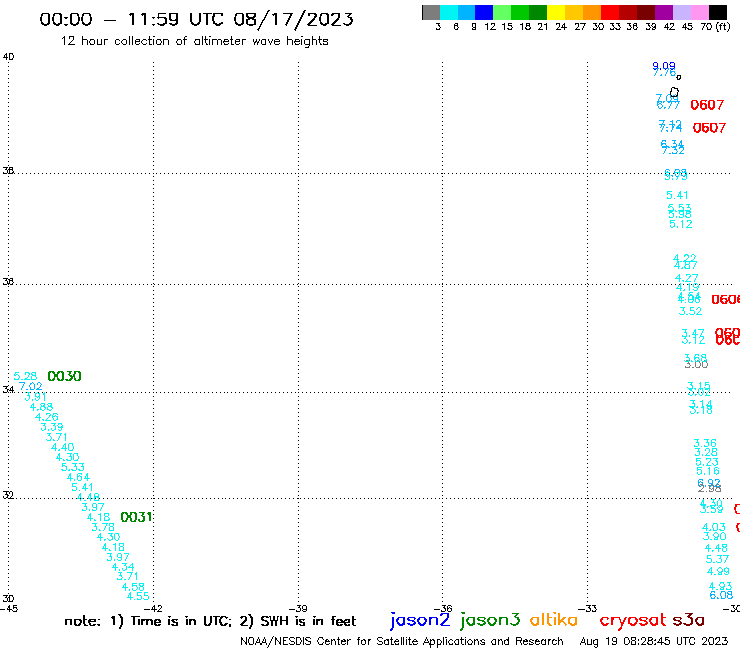Click the wave height value 7.02
Viewport: 740px width, 650px height.
[31, 387]
